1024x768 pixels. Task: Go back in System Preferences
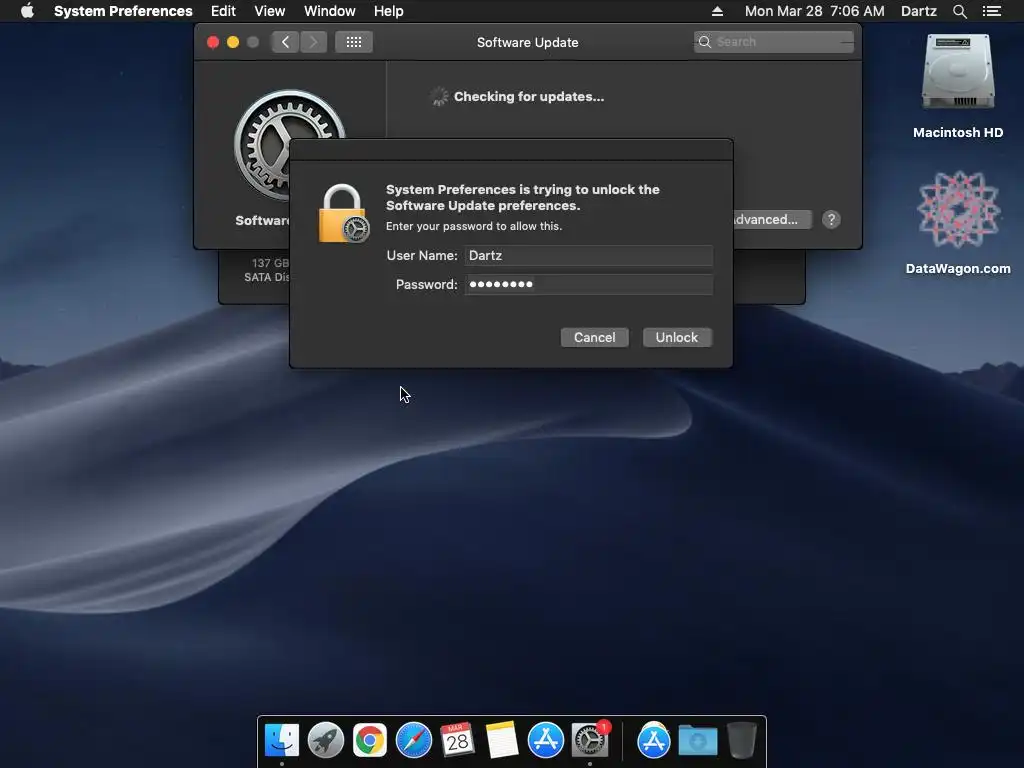285,42
